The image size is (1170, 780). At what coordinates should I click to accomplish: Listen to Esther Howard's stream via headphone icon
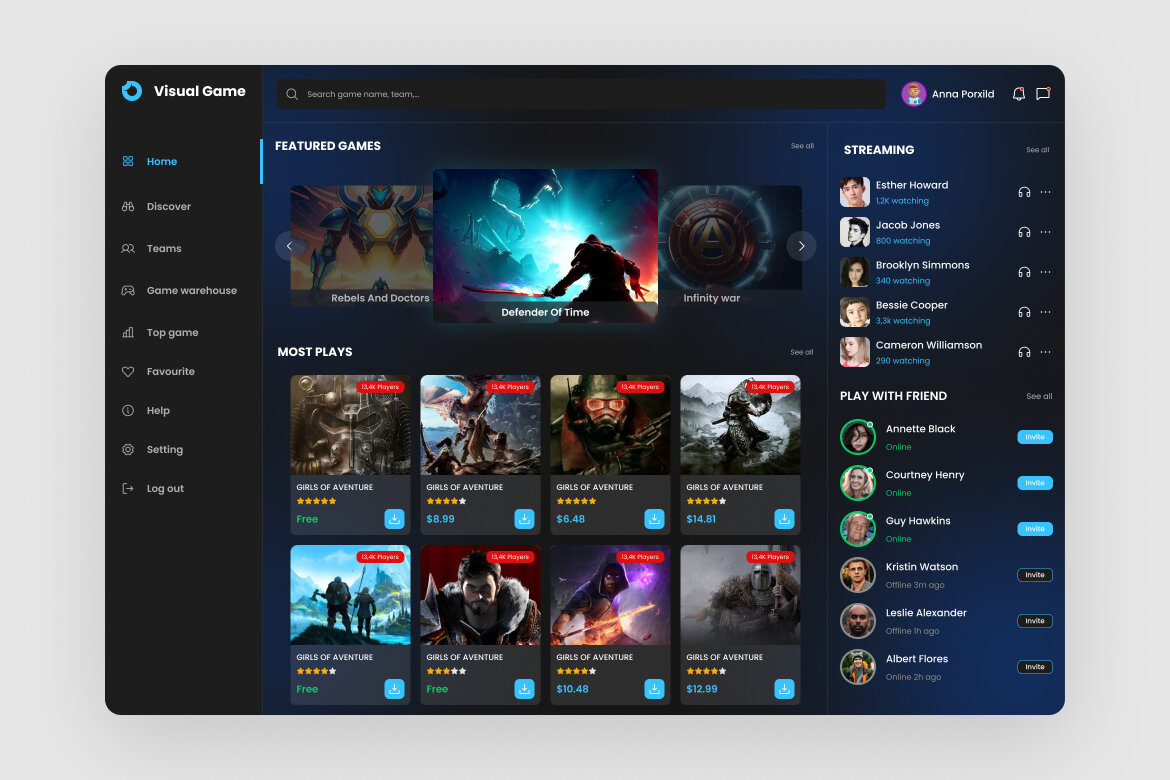1022,191
